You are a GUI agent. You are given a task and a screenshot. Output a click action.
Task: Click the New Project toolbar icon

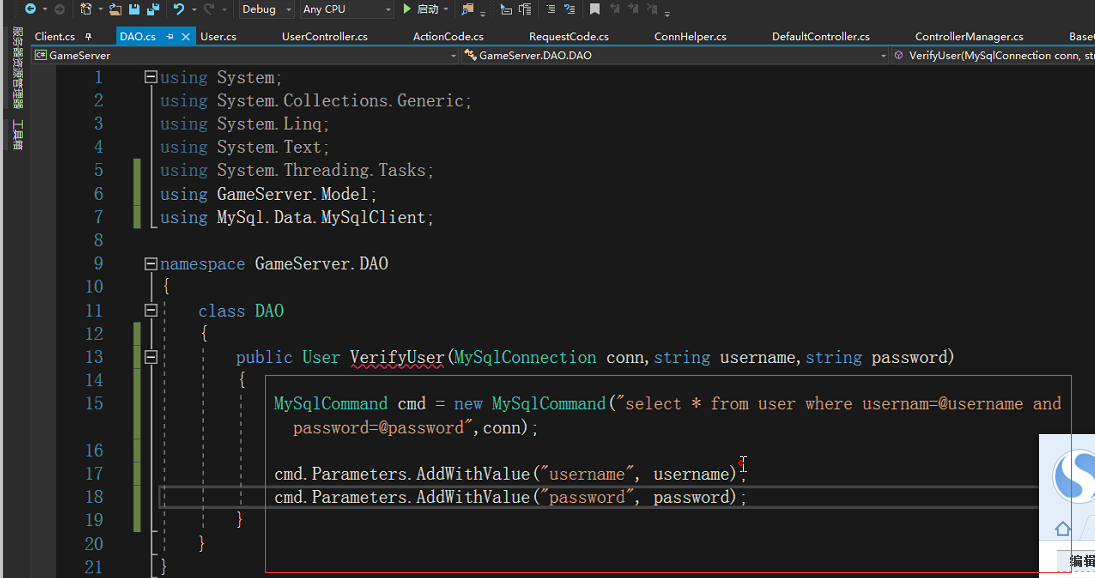pyautogui.click(x=86, y=9)
